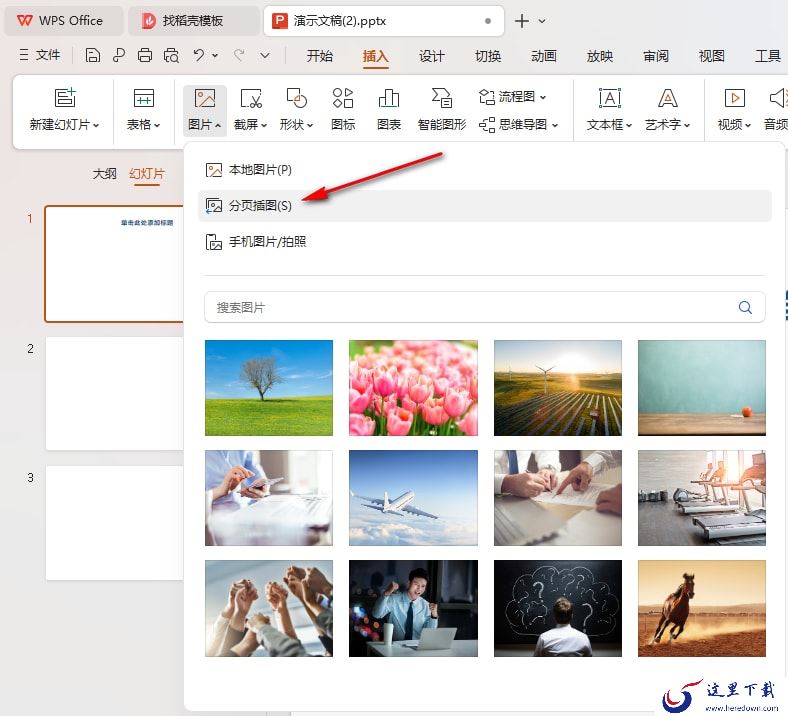Expand the 视频 dropdown arrow
Screen dimensions: 788x716
click(x=748, y=125)
